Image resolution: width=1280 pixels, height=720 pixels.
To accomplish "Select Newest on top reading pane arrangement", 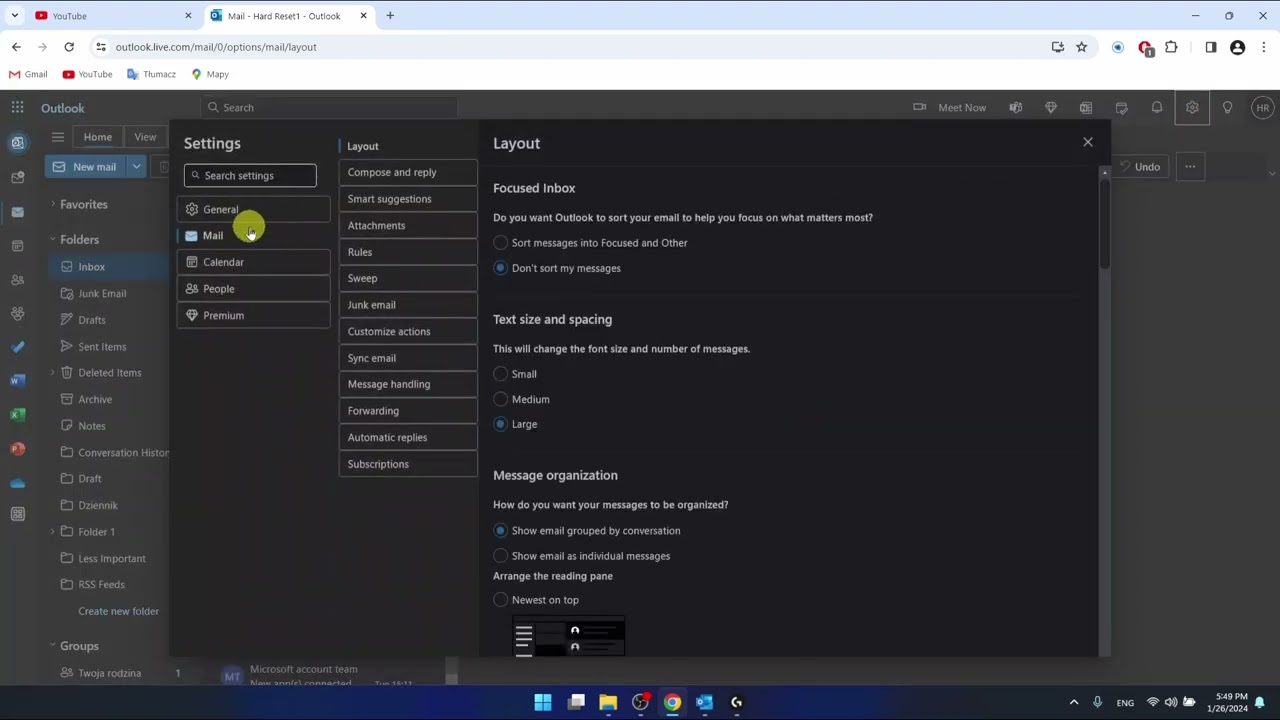I will (x=501, y=600).
